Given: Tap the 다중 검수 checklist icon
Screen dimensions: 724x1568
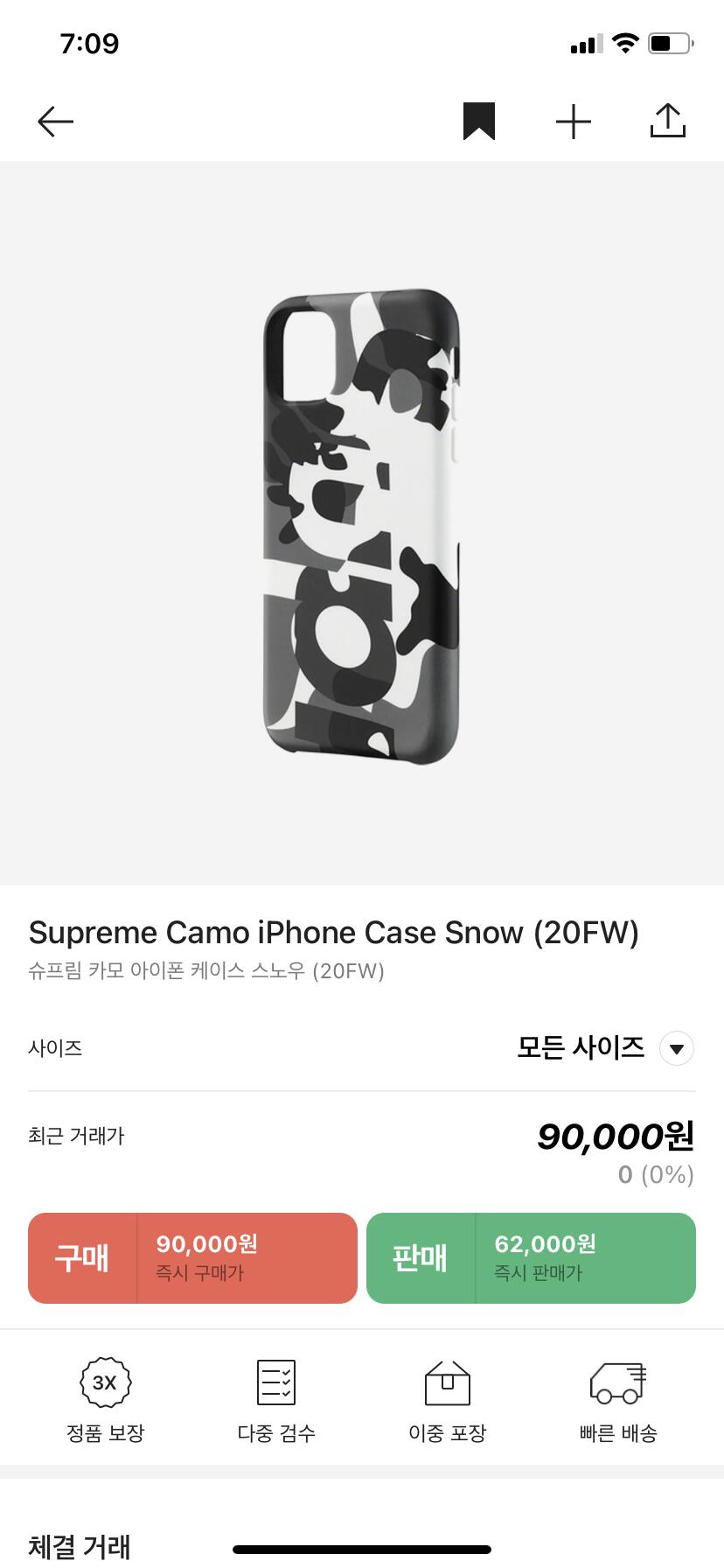Looking at the screenshot, I should click(276, 1382).
